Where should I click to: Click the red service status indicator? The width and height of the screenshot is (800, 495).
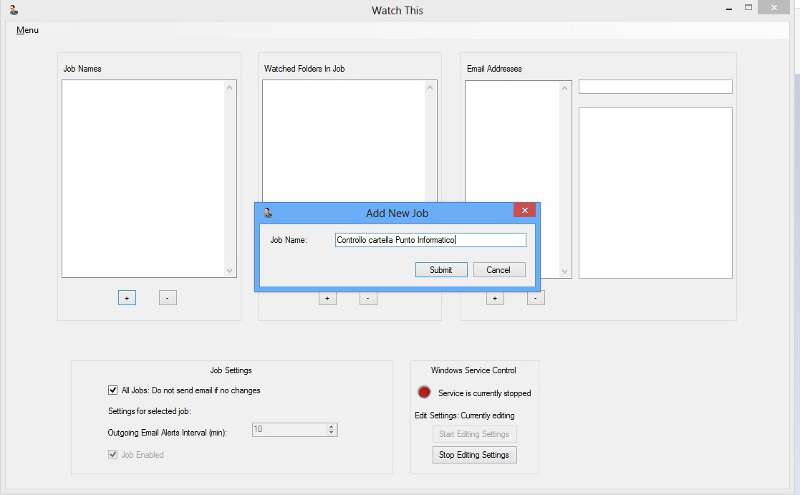[424, 393]
